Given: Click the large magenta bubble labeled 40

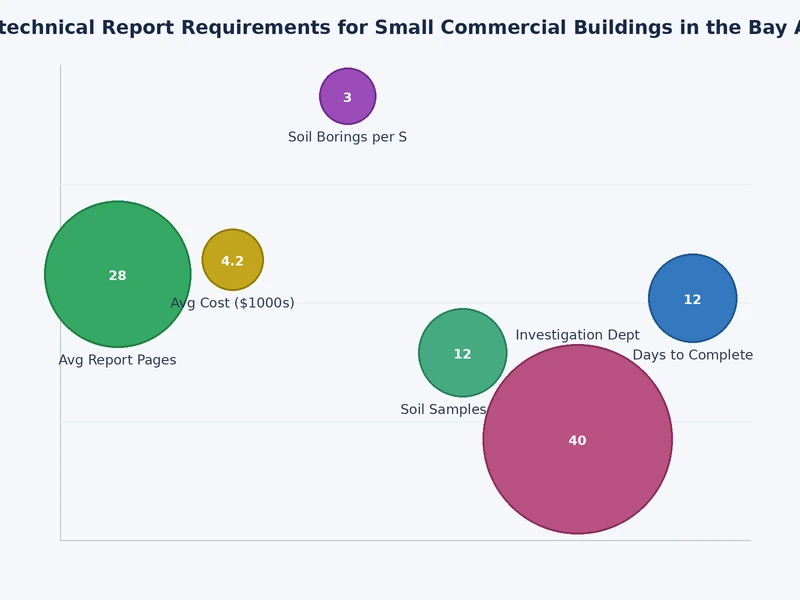Looking at the screenshot, I should tap(578, 439).
